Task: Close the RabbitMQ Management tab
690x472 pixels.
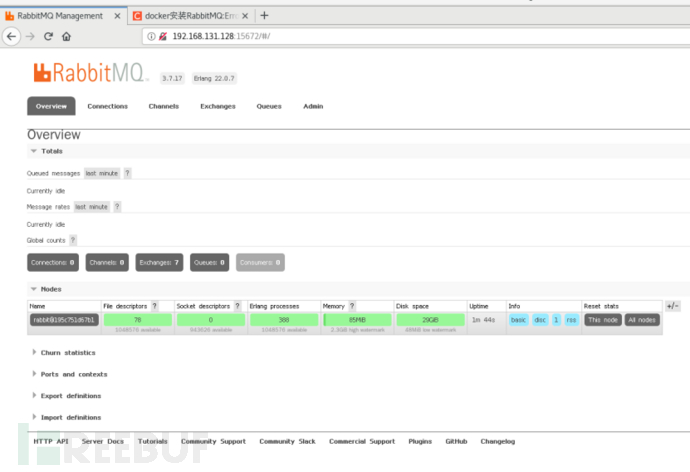Action: [117, 16]
